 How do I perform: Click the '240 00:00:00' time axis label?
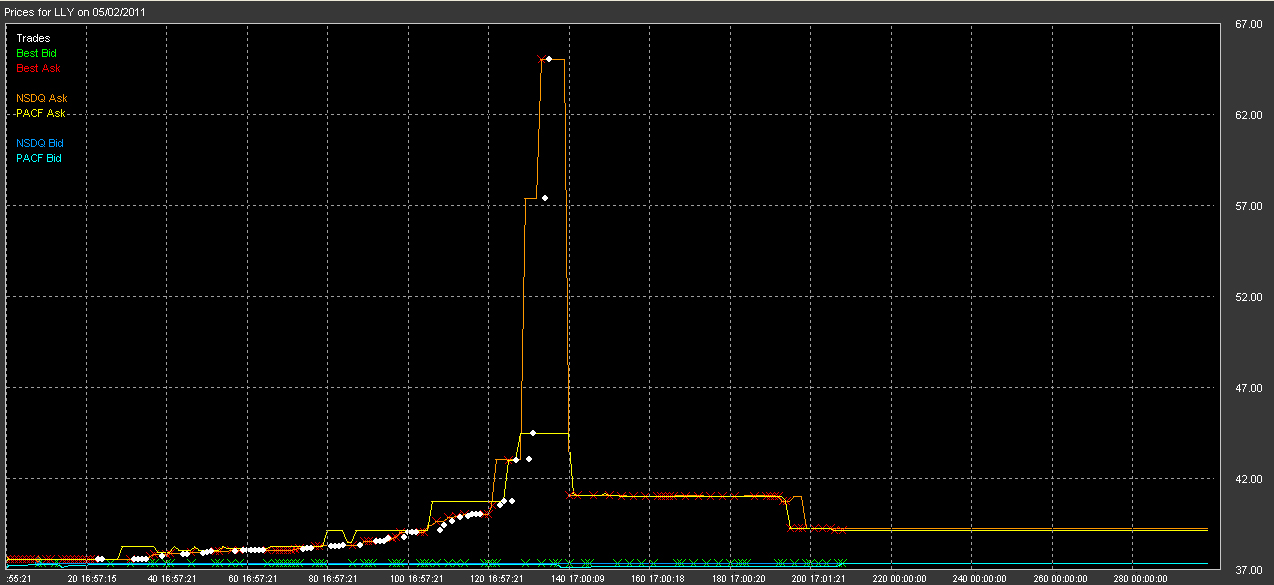[x=981, y=578]
